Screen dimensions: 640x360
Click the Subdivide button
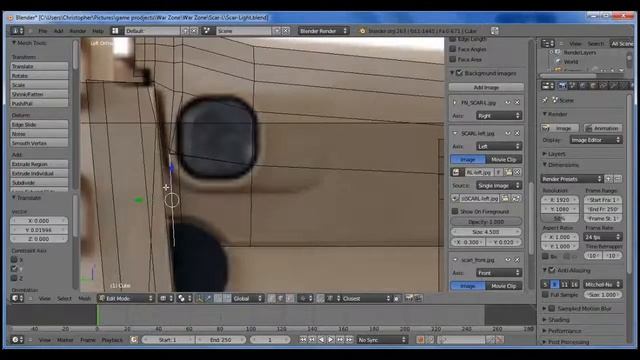(x=39, y=182)
